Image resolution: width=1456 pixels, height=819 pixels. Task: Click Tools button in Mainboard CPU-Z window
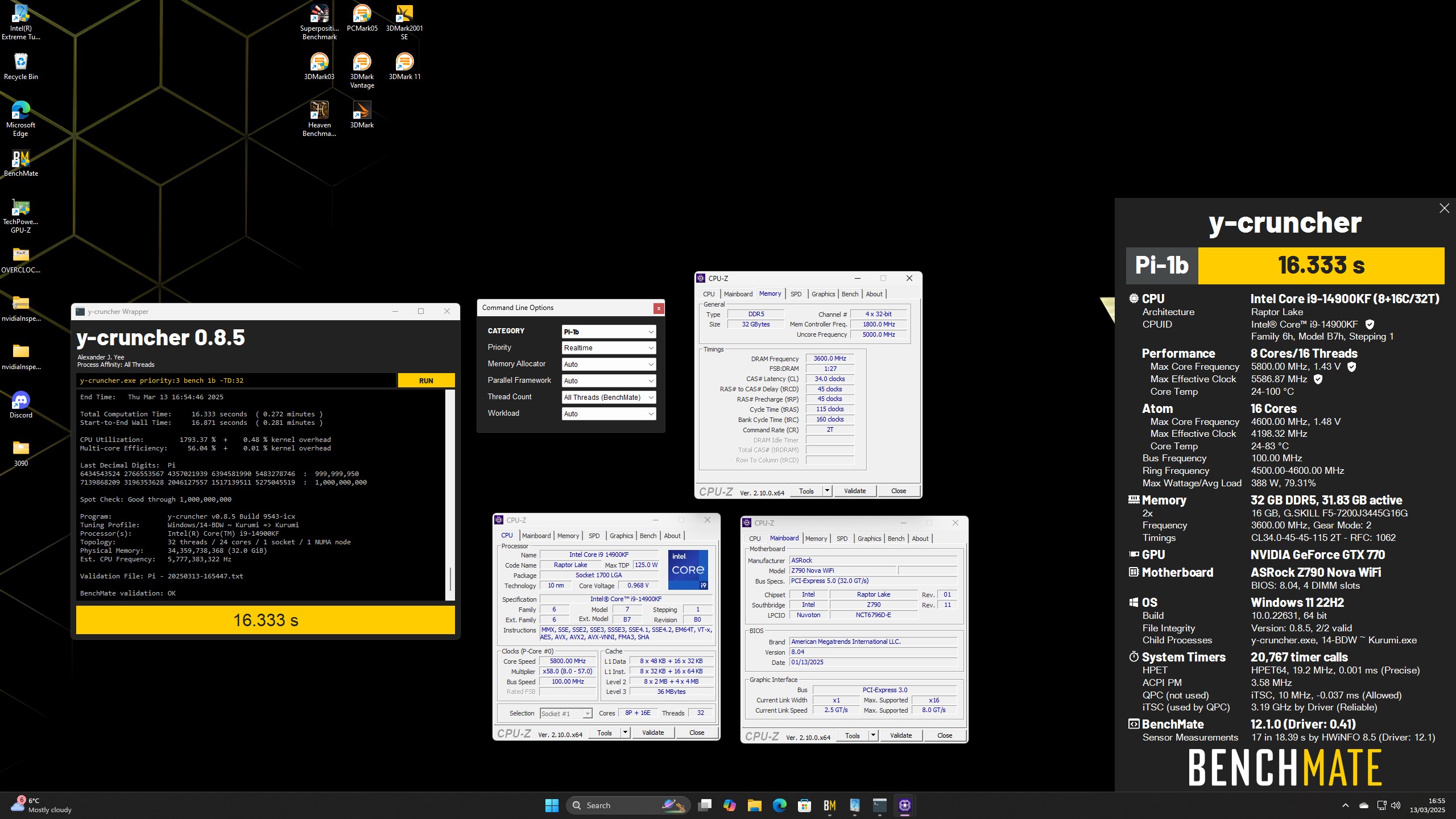click(x=852, y=735)
